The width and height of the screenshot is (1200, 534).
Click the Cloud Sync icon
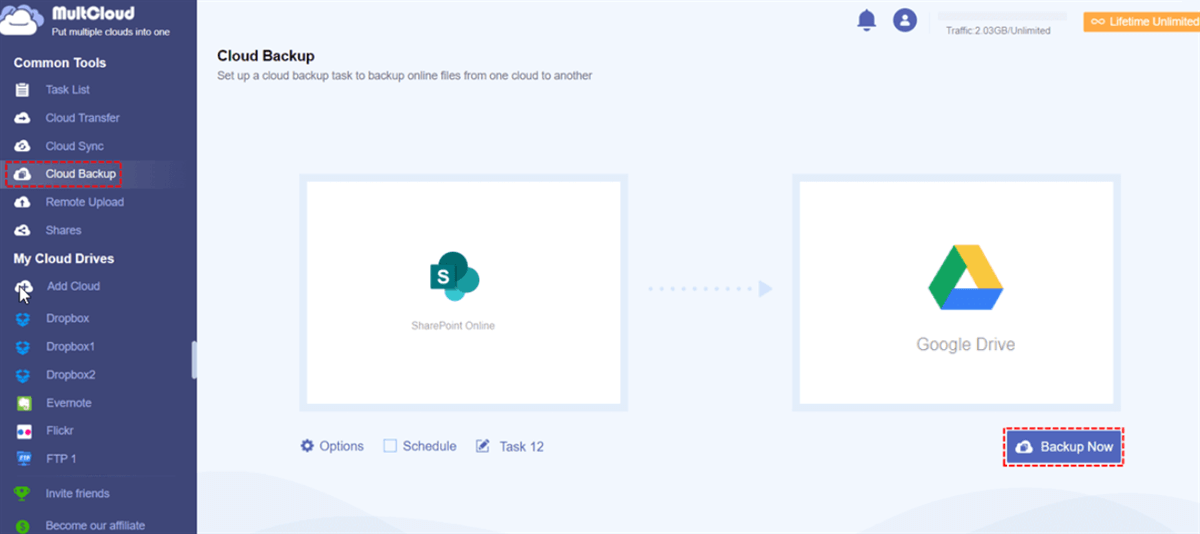tap(22, 146)
